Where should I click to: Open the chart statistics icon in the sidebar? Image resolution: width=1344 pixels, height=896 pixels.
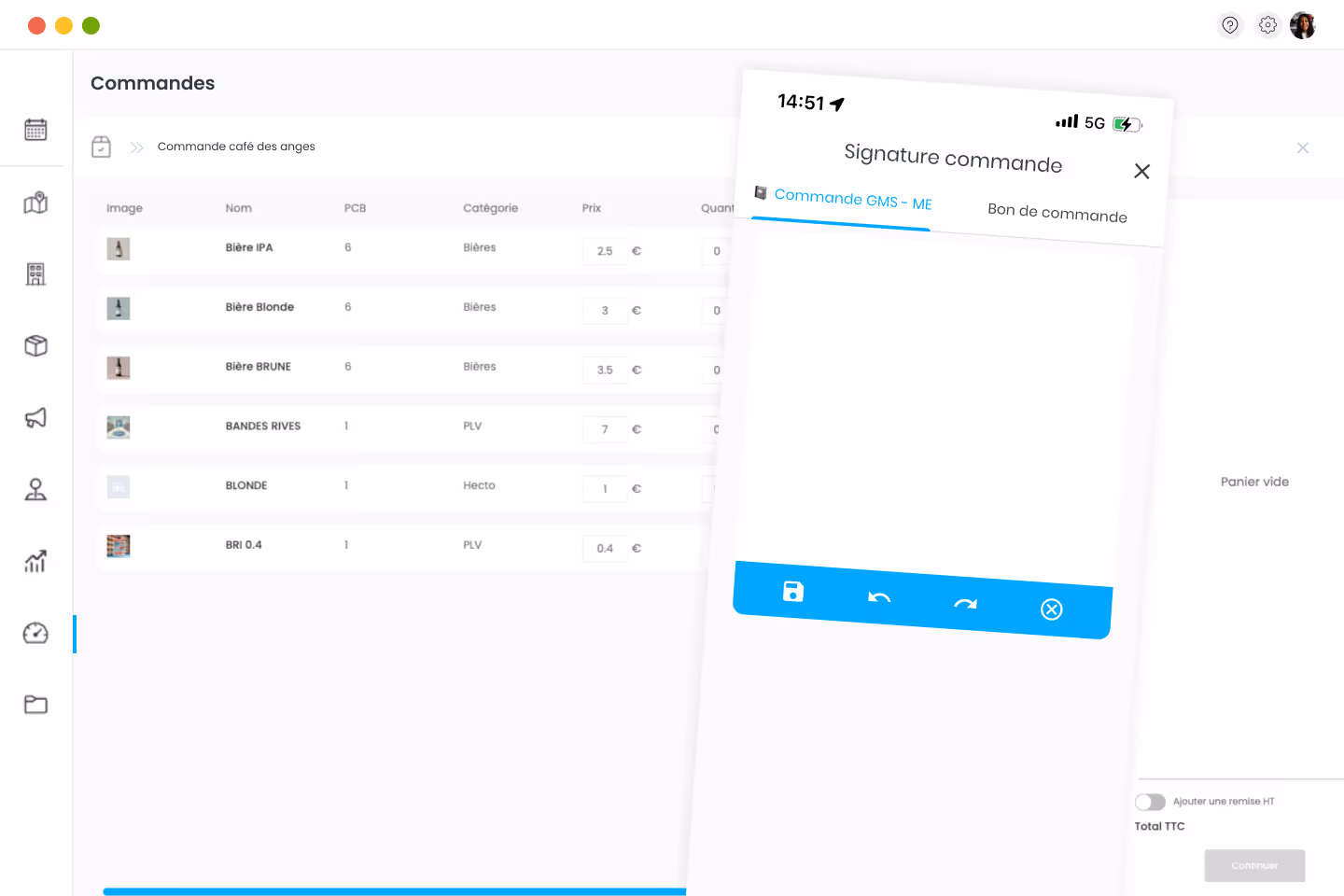click(x=35, y=561)
